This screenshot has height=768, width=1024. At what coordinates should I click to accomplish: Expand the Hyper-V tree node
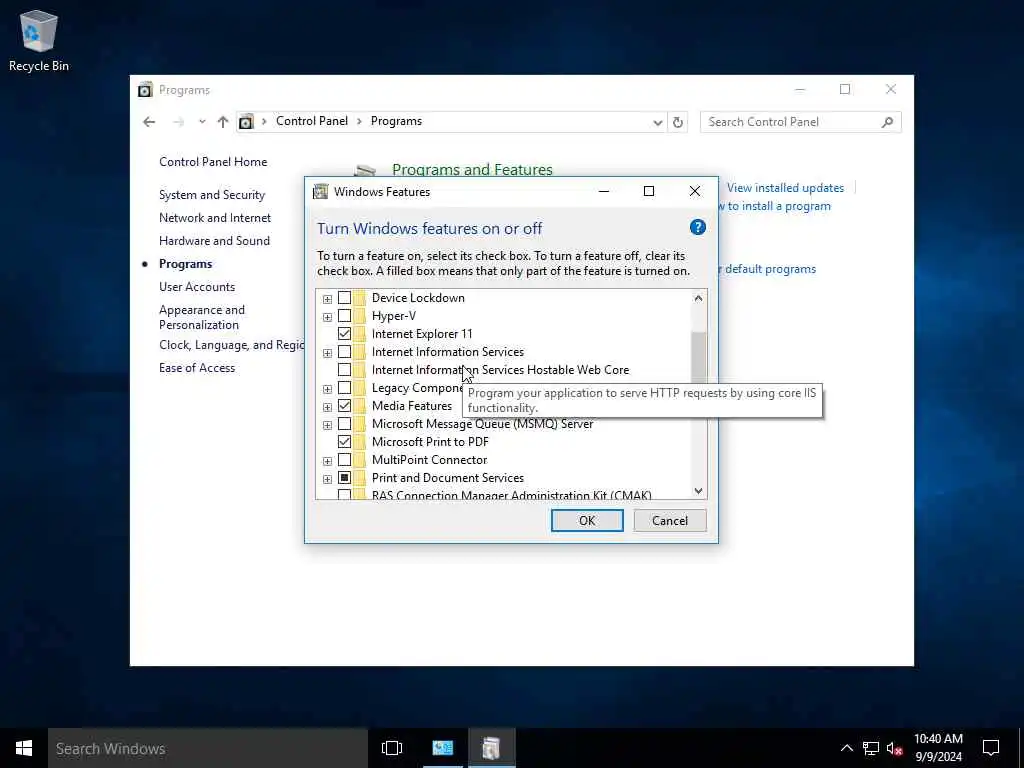(327, 317)
